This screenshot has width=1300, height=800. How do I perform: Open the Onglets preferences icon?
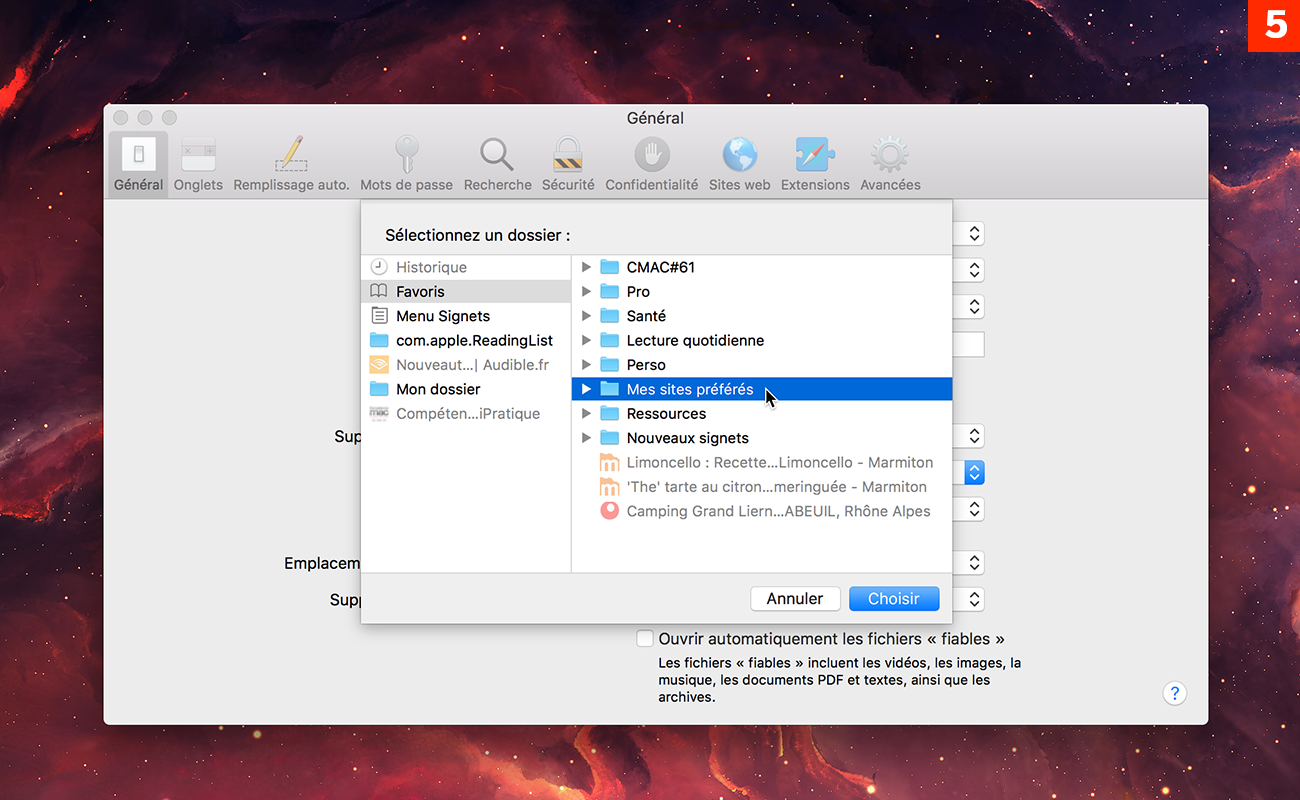[198, 155]
